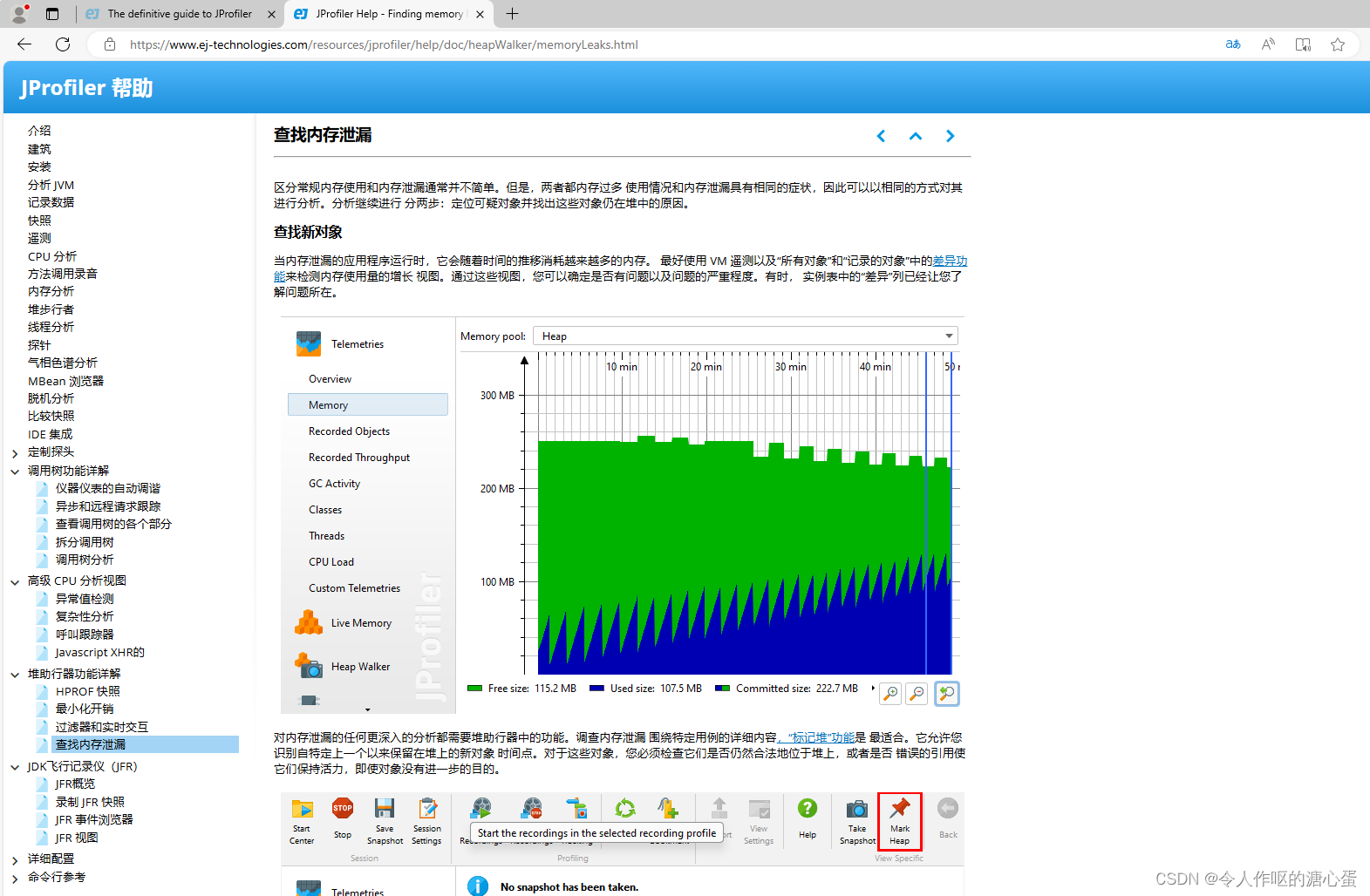
Task: Collapse the 调用树功能详解 section
Action: click(x=15, y=472)
